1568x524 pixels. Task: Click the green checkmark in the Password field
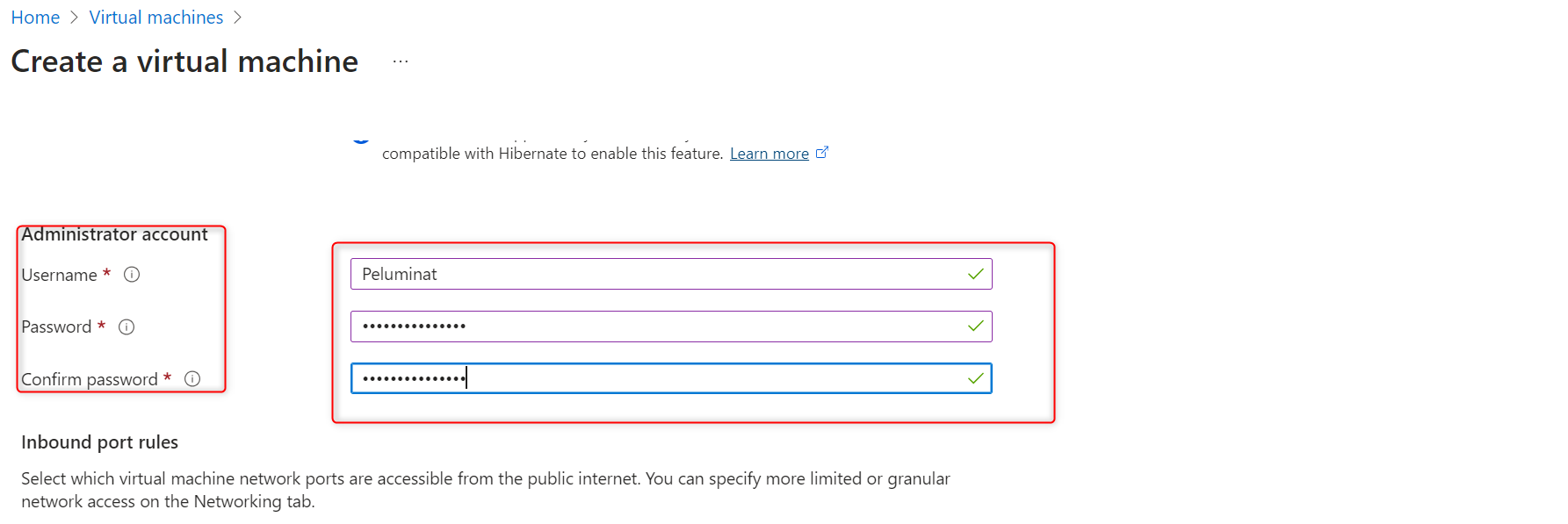click(x=975, y=327)
